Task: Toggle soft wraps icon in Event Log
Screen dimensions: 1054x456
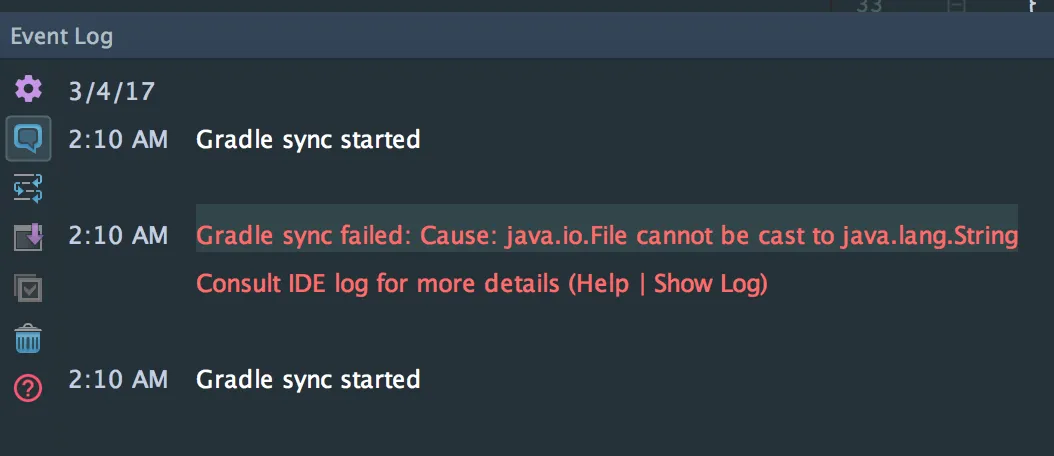Action: (x=28, y=188)
